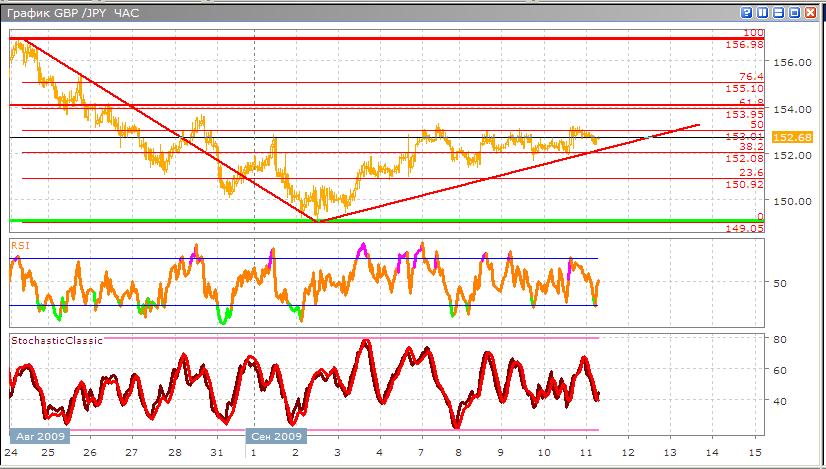Click the horizontal split window icon
Screen dimensions: 826x469
(x=778, y=13)
